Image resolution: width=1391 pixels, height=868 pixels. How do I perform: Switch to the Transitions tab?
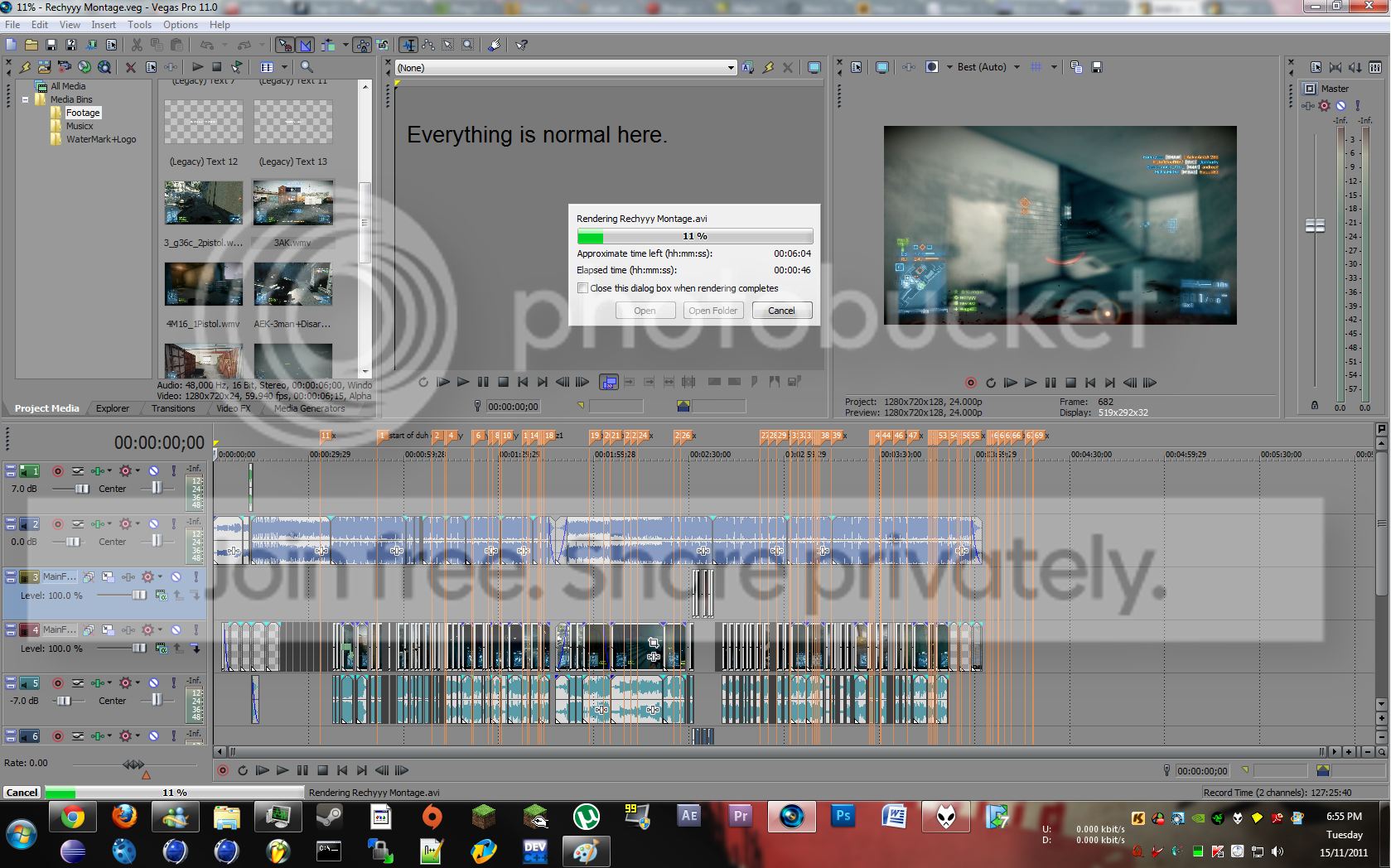point(173,408)
